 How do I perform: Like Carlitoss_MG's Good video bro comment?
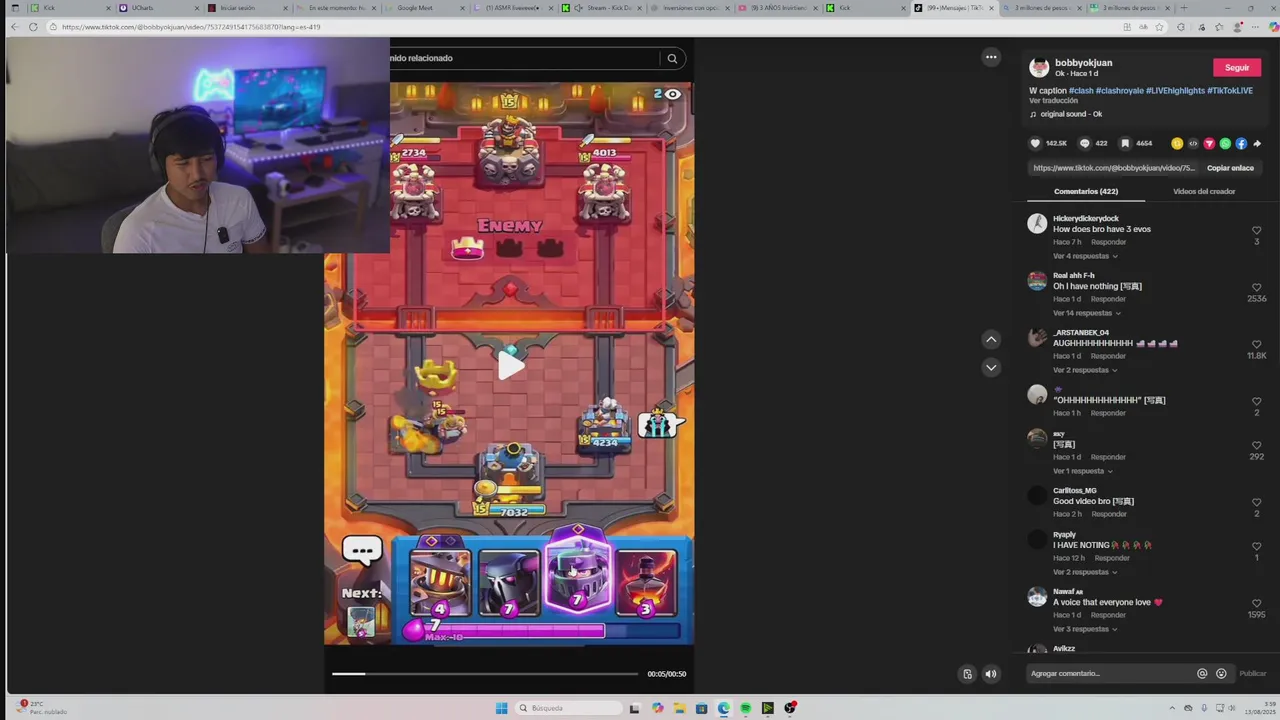pyautogui.click(x=1257, y=502)
